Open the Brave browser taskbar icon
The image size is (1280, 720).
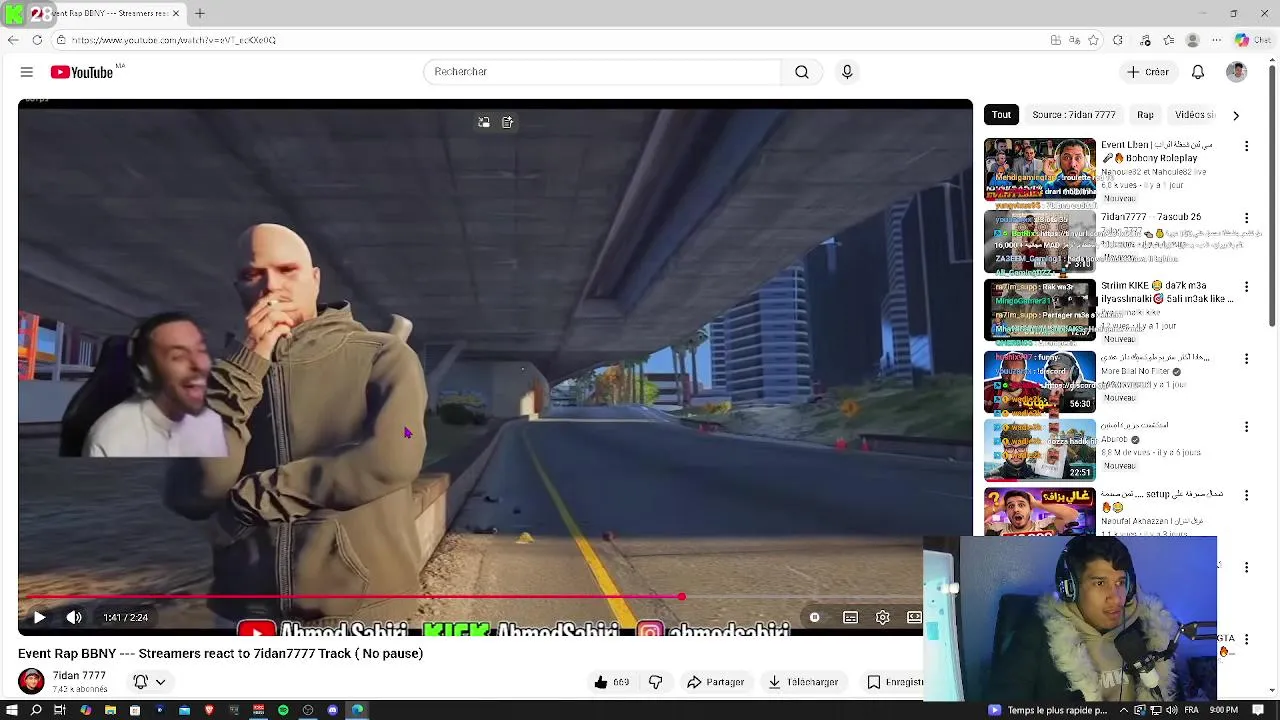click(x=209, y=710)
